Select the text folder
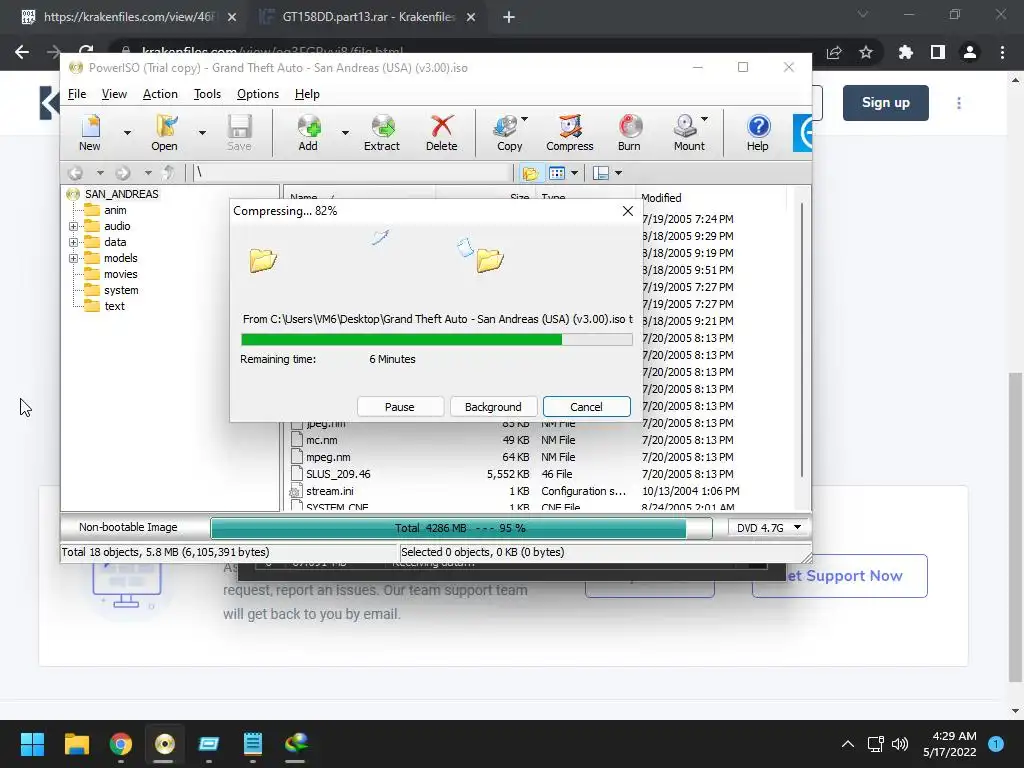Viewport: 1024px width, 768px height. click(114, 306)
